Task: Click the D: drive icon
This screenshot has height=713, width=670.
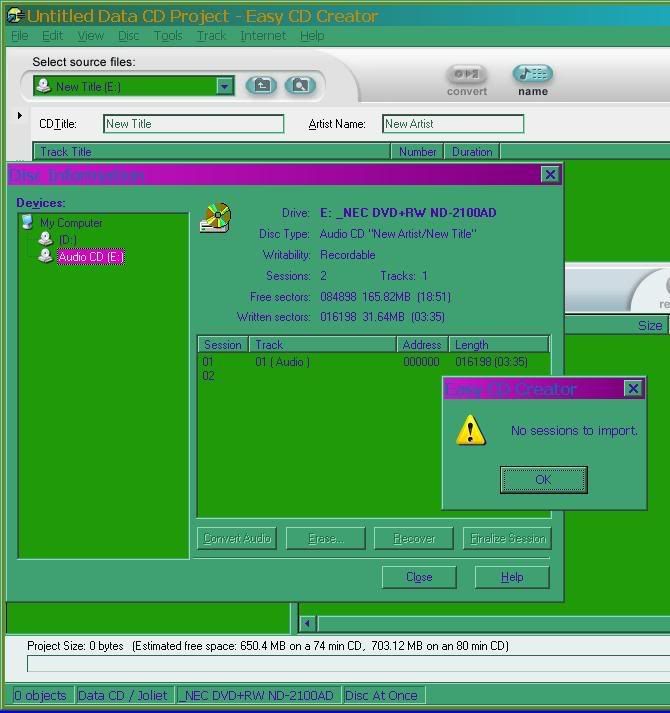Action: coord(45,239)
